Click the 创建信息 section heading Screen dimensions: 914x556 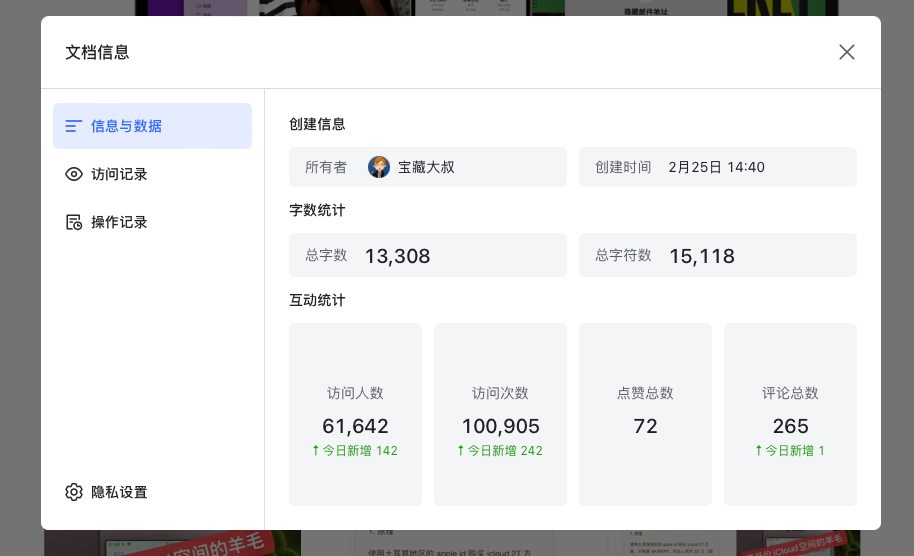coord(317,124)
